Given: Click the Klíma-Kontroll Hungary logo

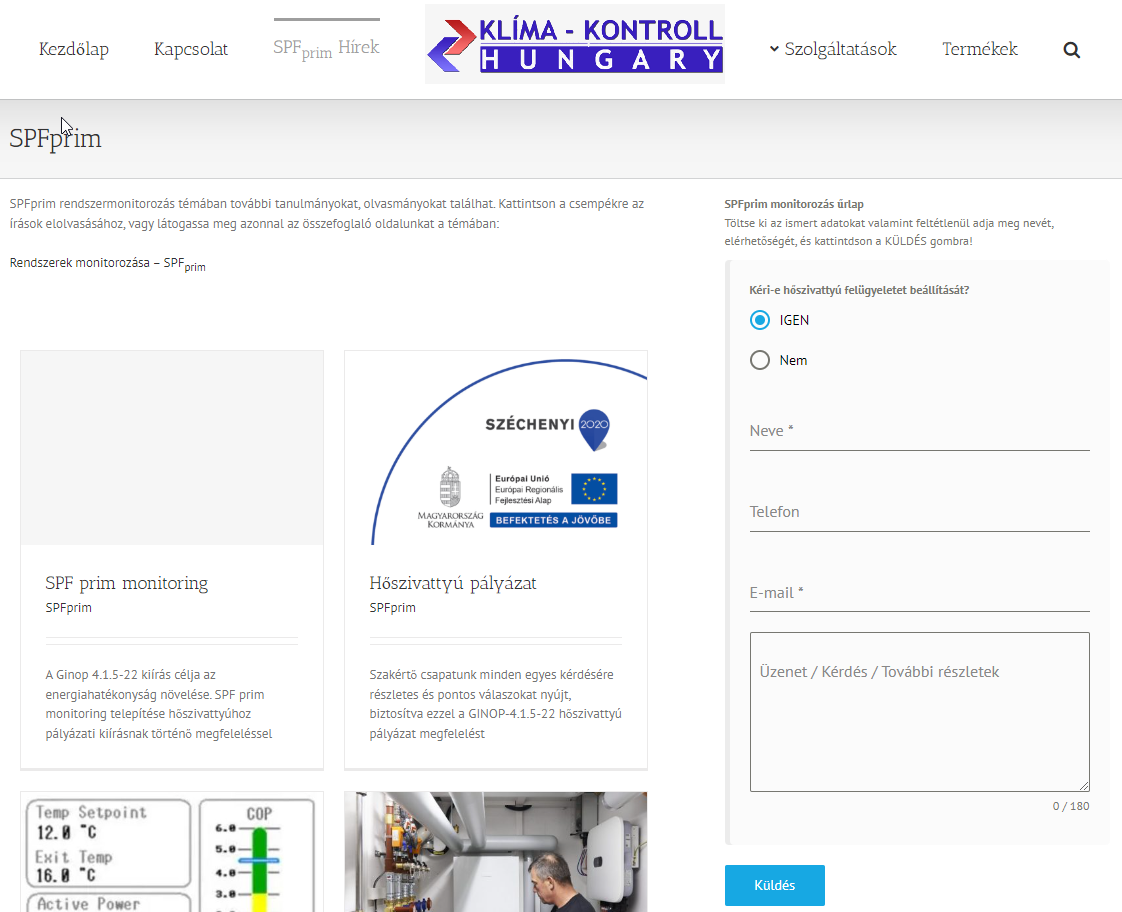Looking at the screenshot, I should [x=574, y=44].
